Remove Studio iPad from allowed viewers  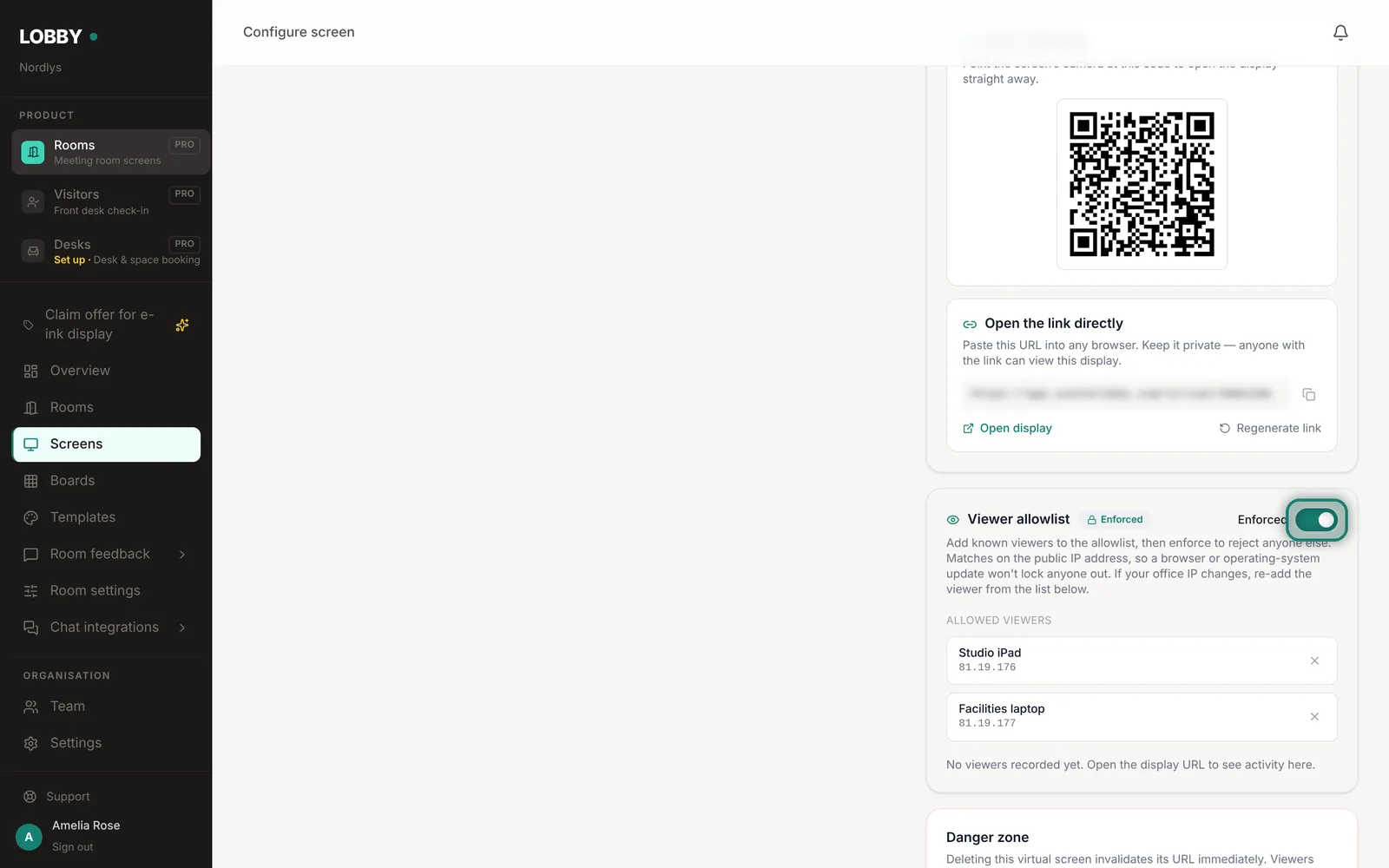[1314, 661]
